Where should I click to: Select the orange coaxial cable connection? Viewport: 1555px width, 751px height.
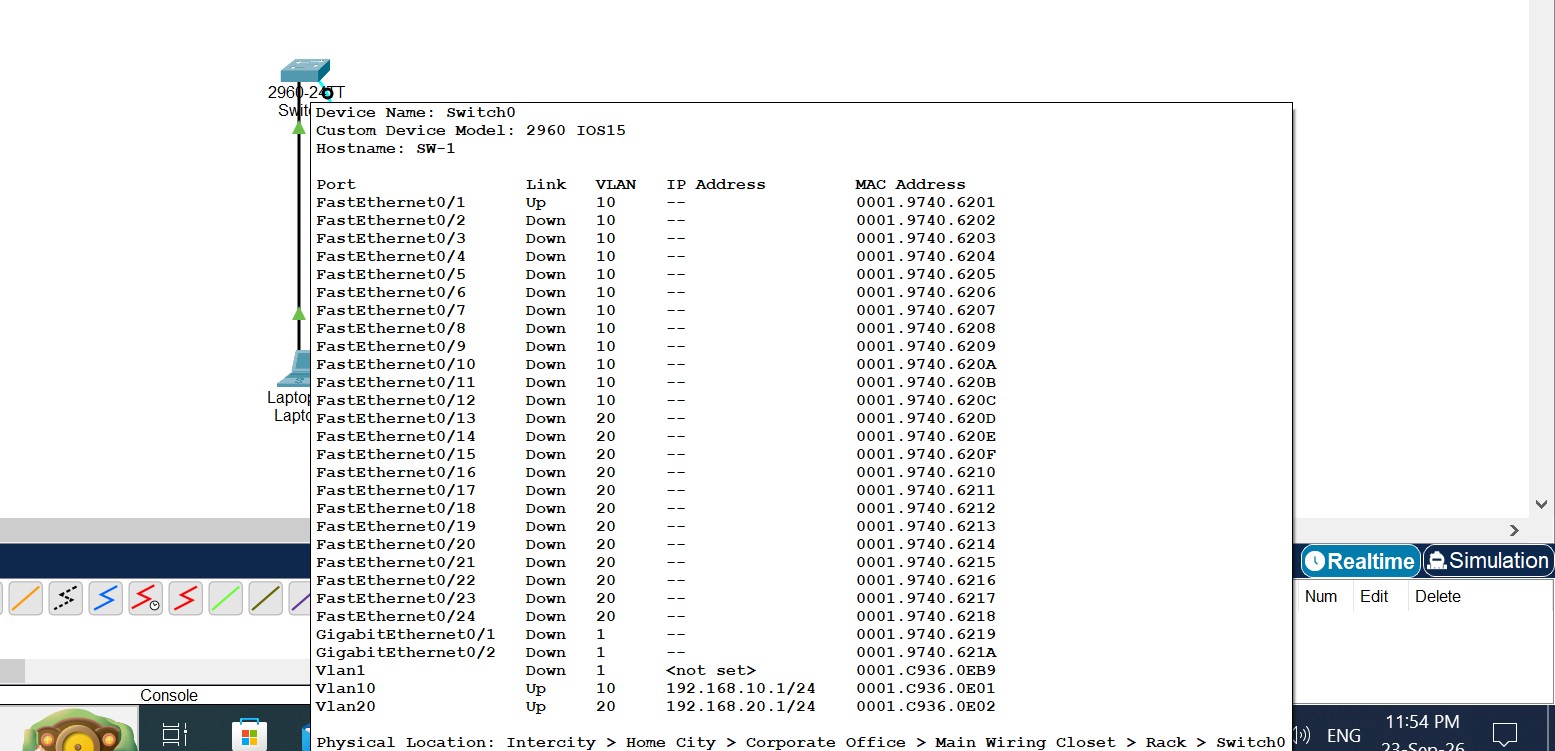pyautogui.click(x=24, y=598)
